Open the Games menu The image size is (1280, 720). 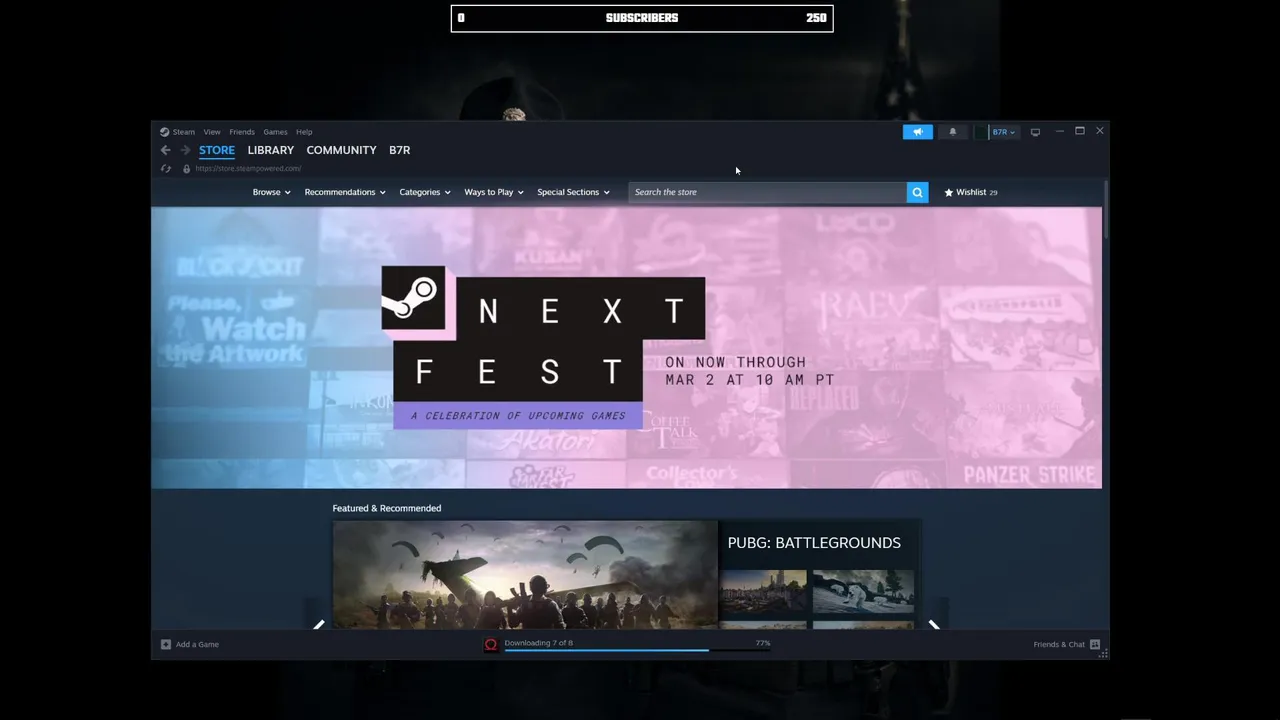coord(275,132)
